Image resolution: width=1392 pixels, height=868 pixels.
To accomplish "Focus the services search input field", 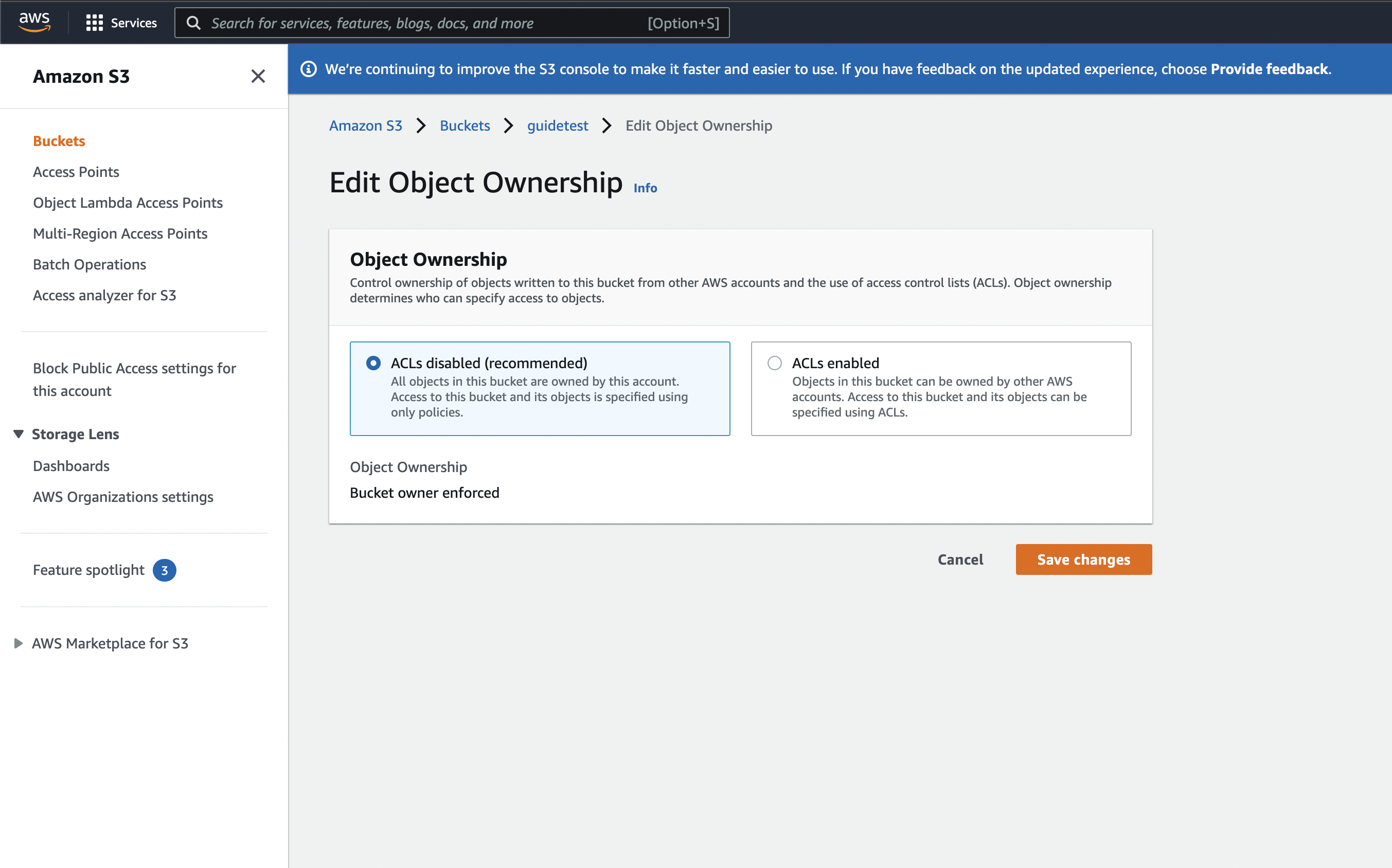I will coord(425,23).
